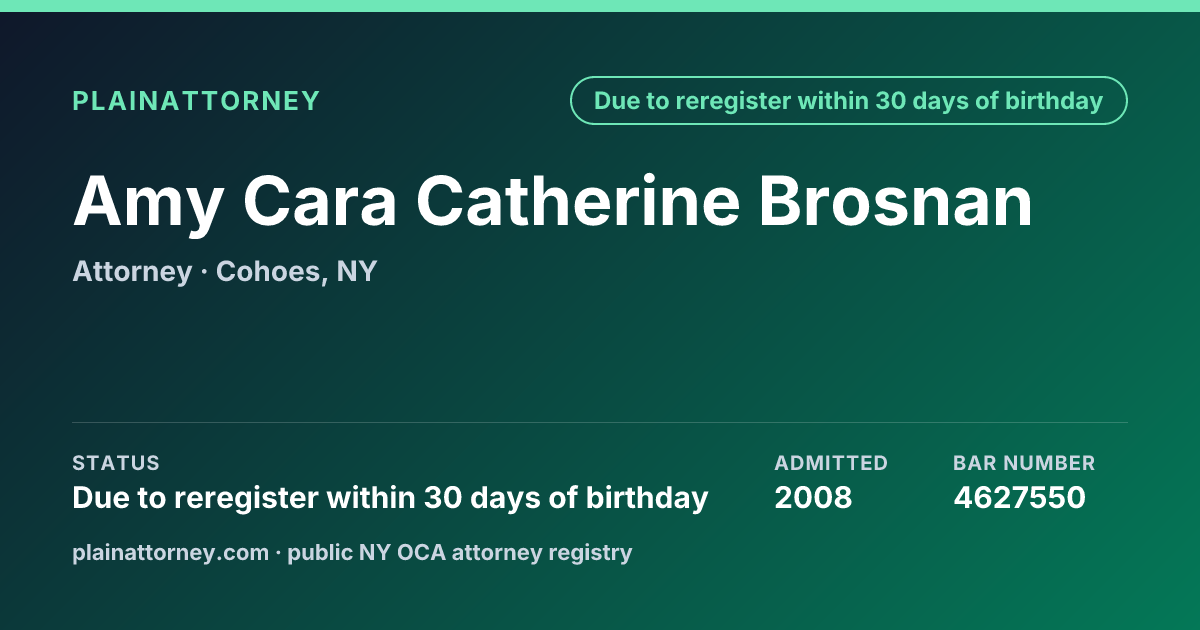Click the word birthday in the top badge
1200x630 pixels.
coord(1053,101)
